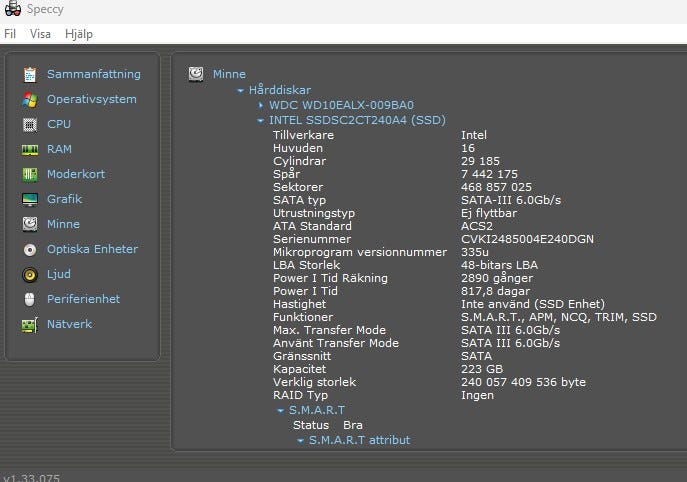Open the Fil menu

[x=10, y=33]
